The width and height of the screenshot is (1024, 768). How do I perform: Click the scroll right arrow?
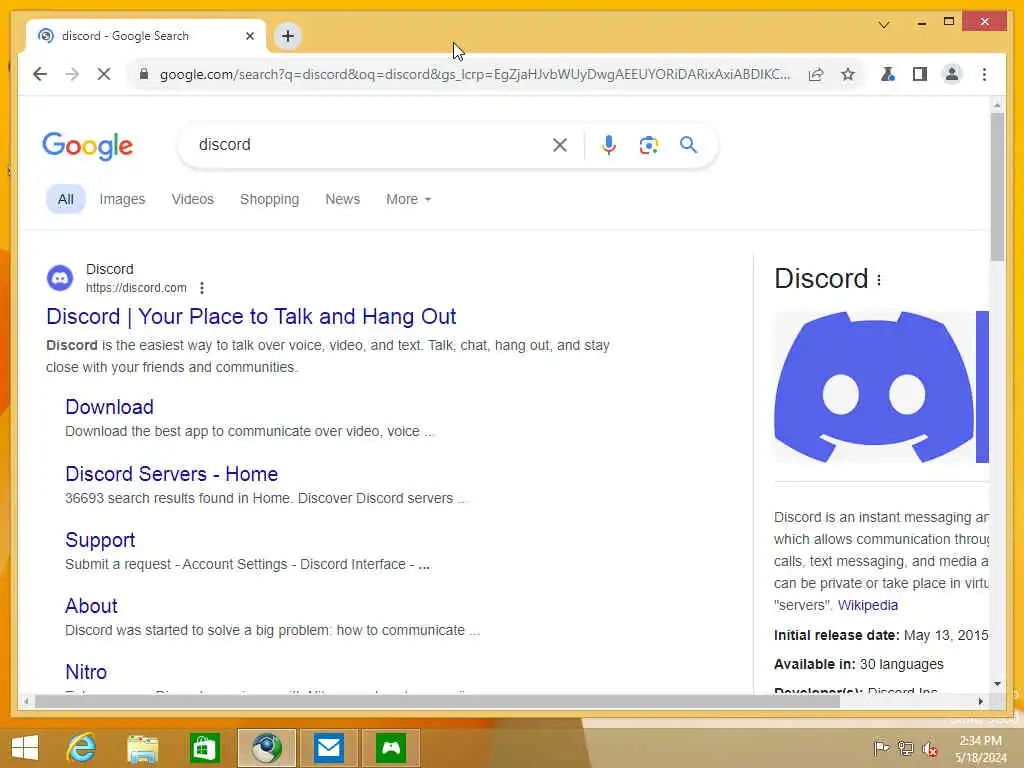click(980, 701)
